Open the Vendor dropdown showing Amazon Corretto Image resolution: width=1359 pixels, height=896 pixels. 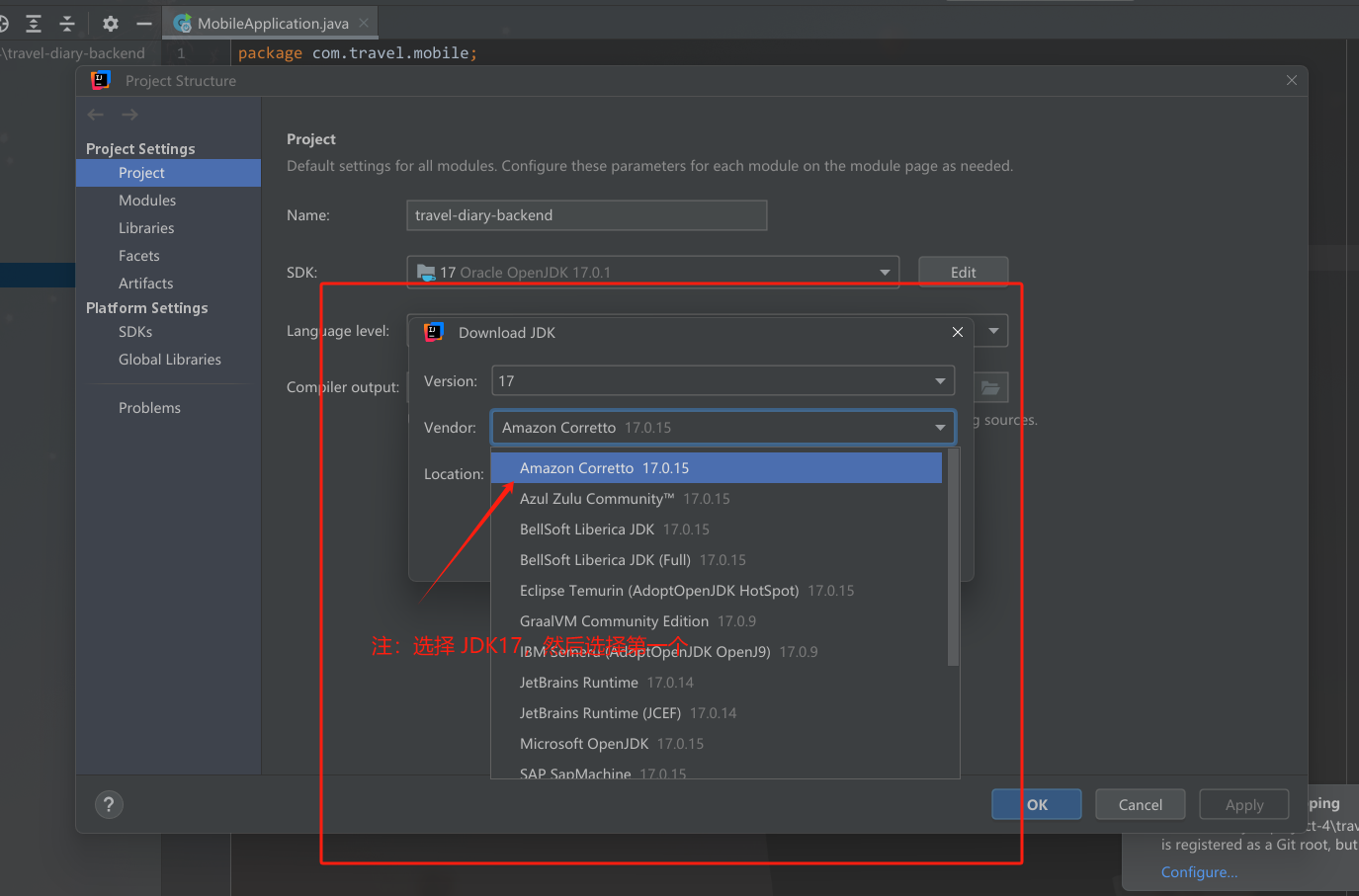click(723, 428)
